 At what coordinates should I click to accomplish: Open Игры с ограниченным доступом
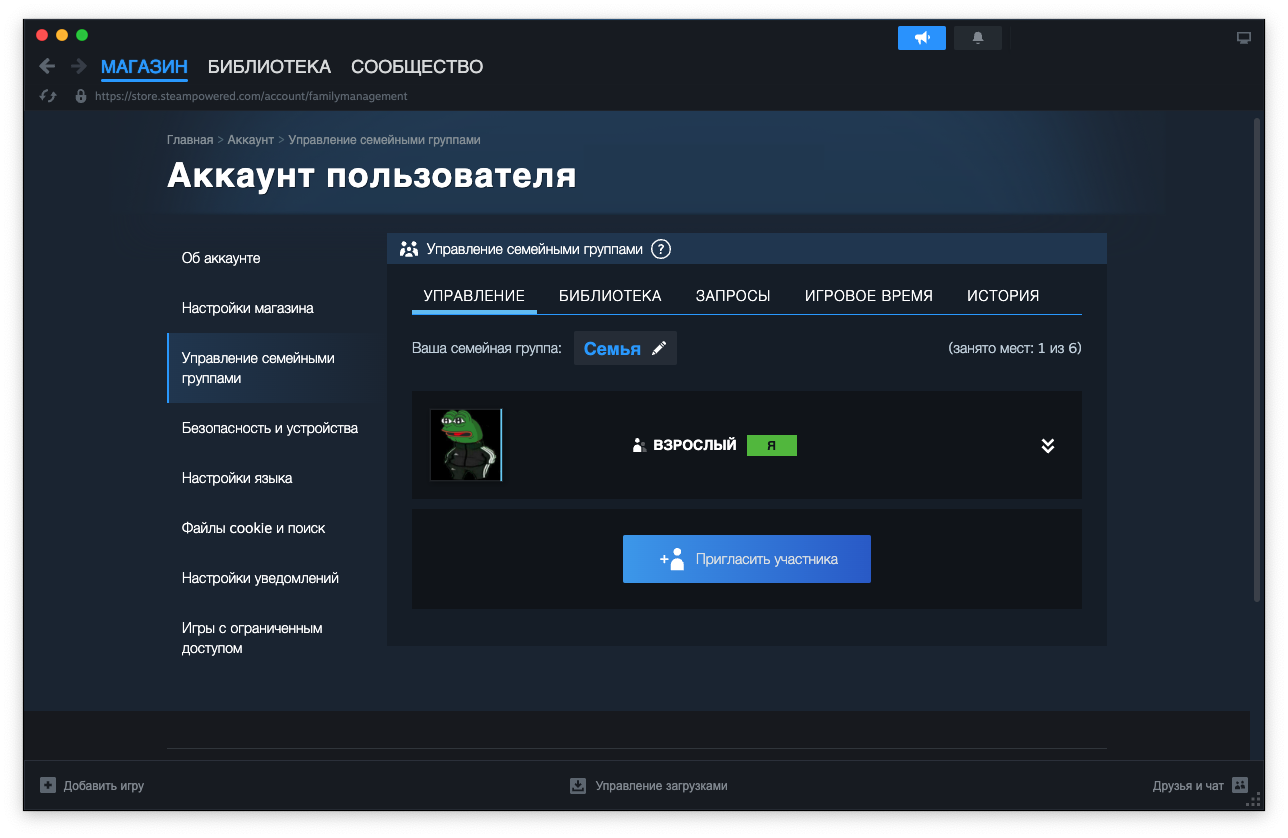tap(252, 638)
